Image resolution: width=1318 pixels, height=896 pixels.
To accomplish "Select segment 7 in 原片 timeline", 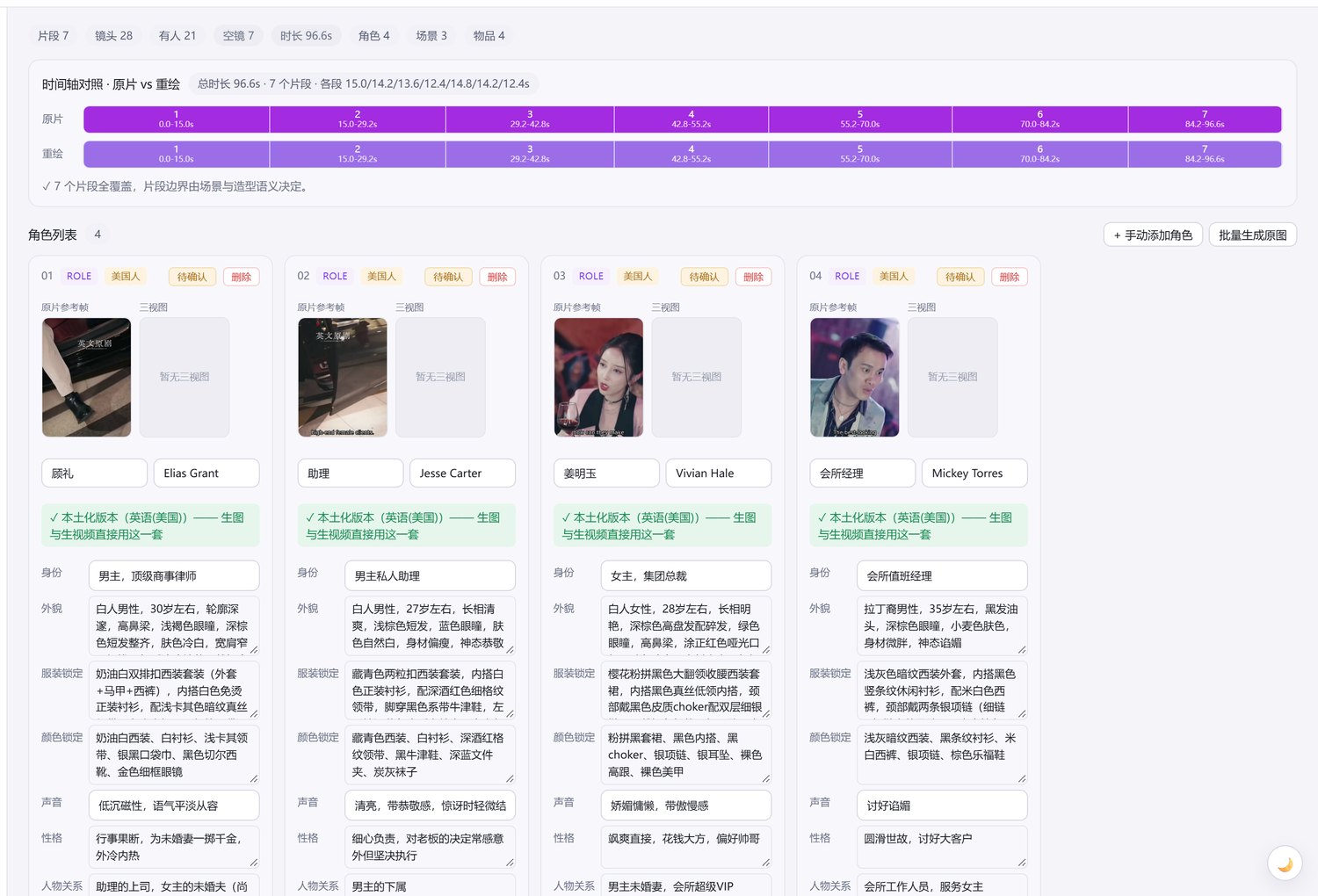I will (x=1205, y=119).
